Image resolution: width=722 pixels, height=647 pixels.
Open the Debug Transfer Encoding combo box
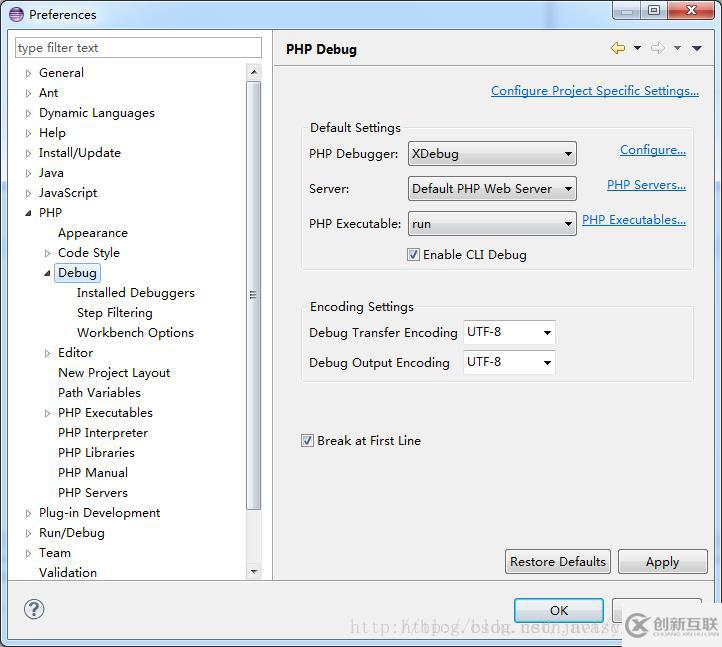[x=509, y=332]
